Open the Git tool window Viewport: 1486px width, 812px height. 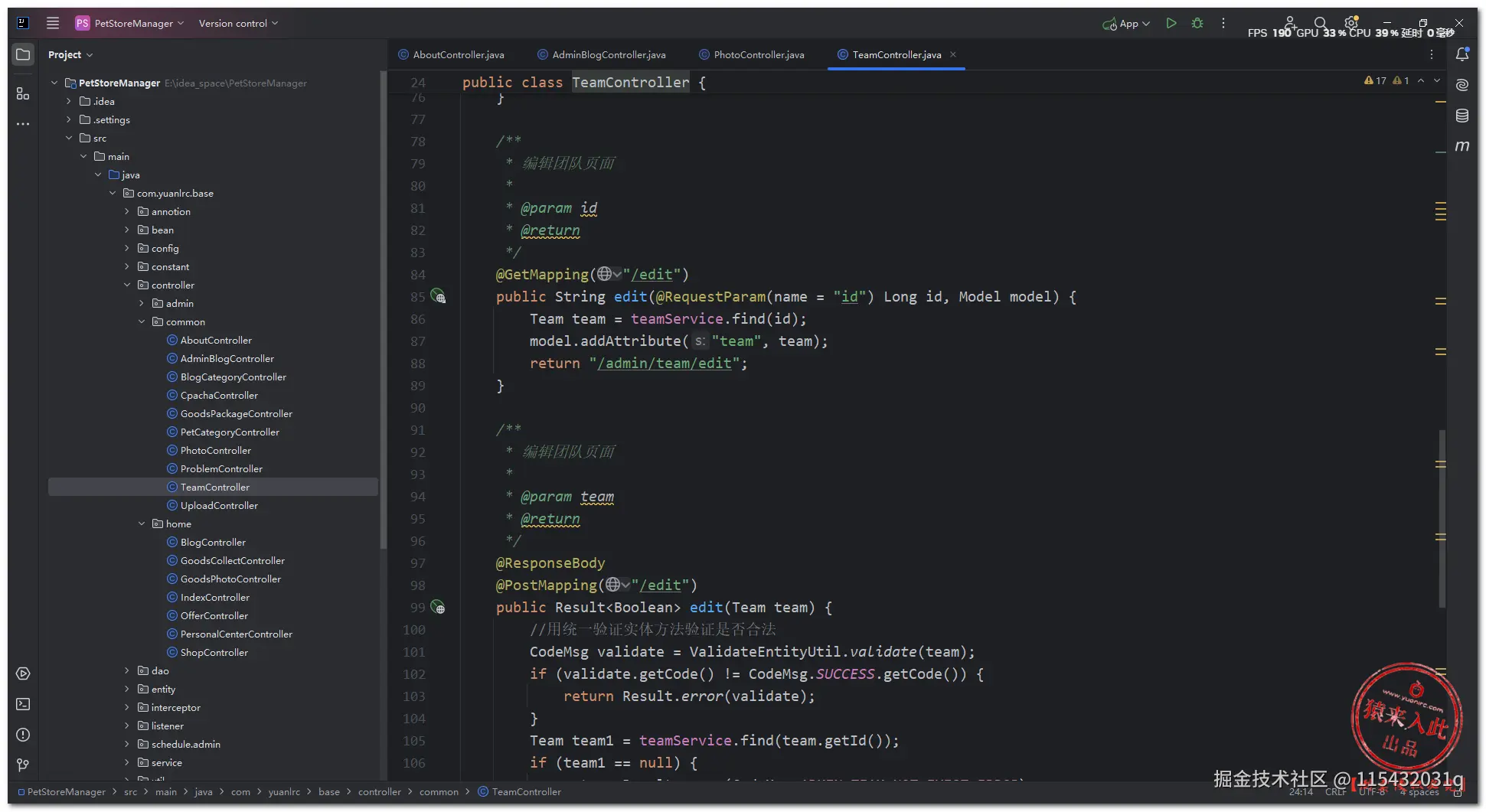coord(23,765)
